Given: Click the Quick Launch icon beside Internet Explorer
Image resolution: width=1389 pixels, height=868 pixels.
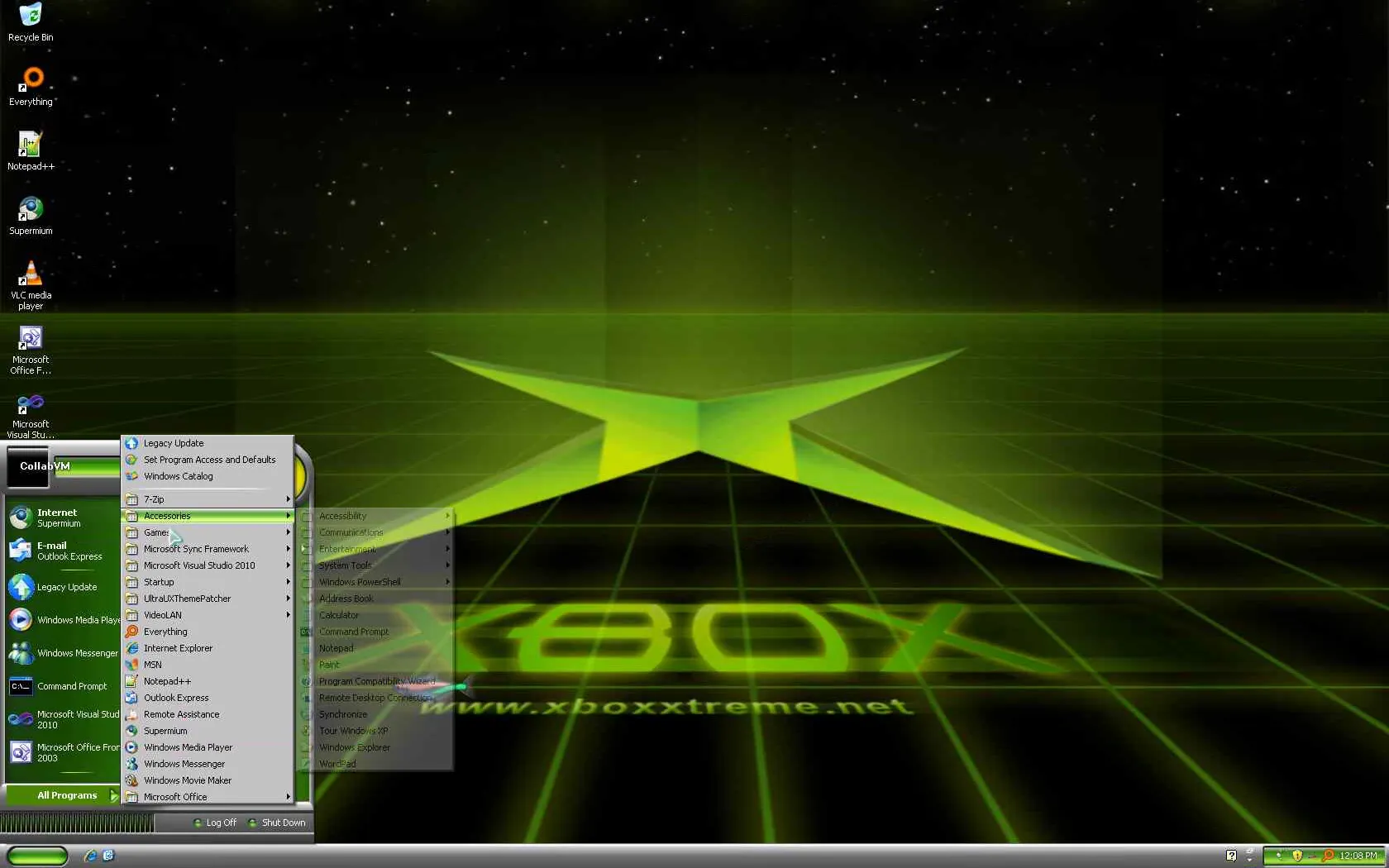Looking at the screenshot, I should tap(108, 856).
